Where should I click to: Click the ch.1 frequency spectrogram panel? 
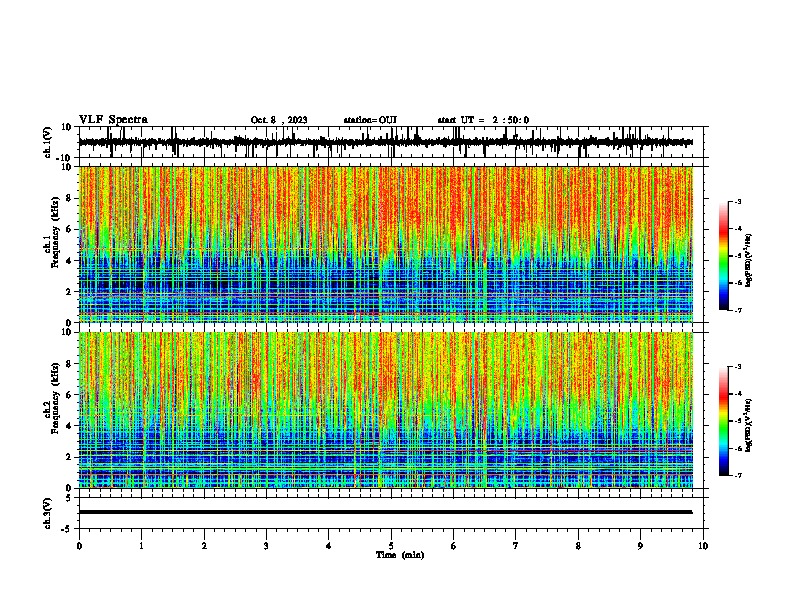pyautogui.click(x=386, y=244)
